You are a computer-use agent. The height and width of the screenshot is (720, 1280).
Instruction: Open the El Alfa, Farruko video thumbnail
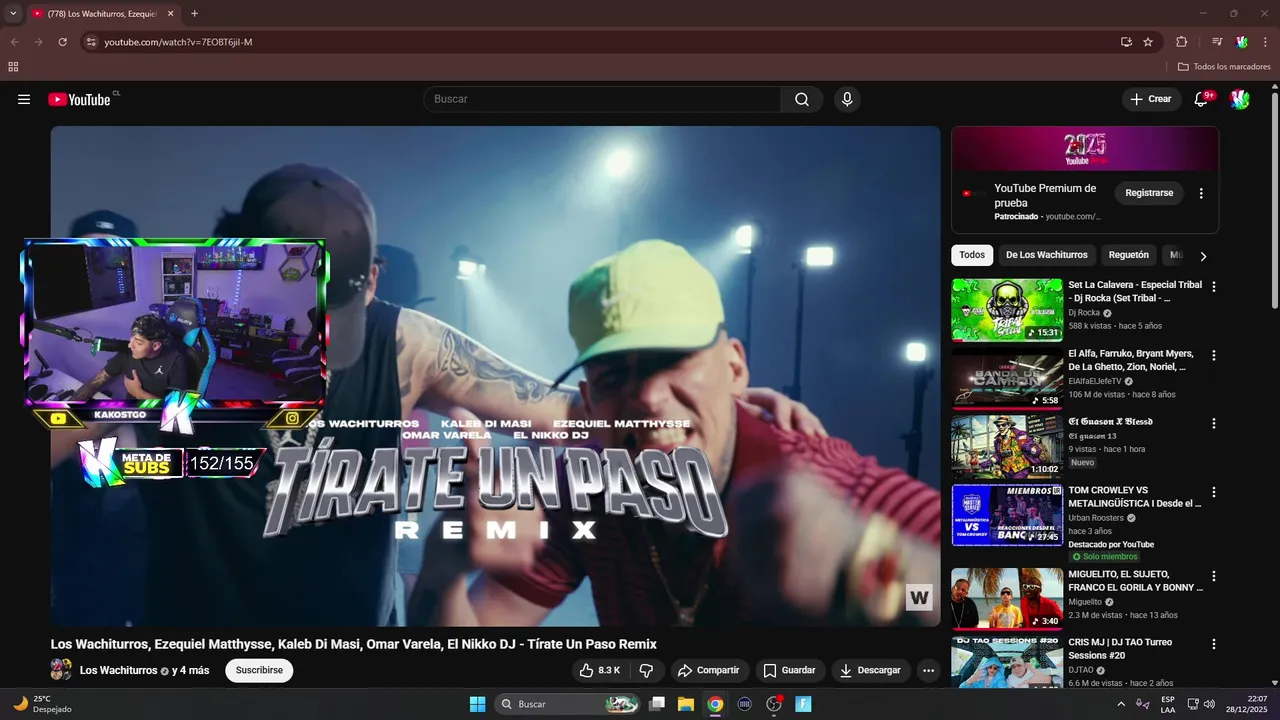click(1007, 378)
